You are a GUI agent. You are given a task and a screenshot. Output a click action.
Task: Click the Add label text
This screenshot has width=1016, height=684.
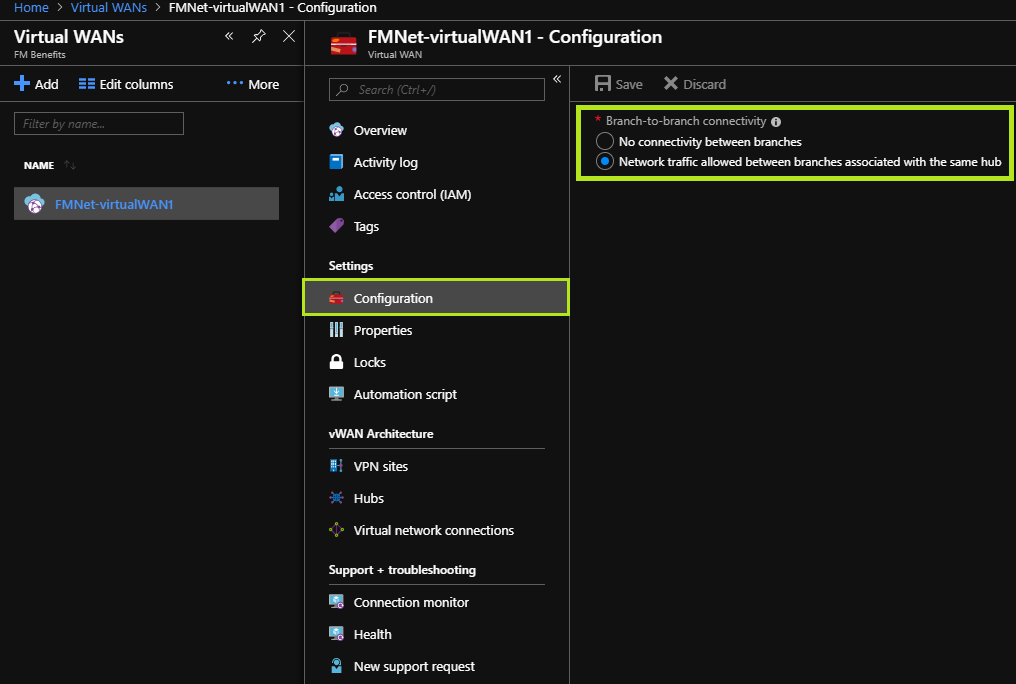[47, 84]
